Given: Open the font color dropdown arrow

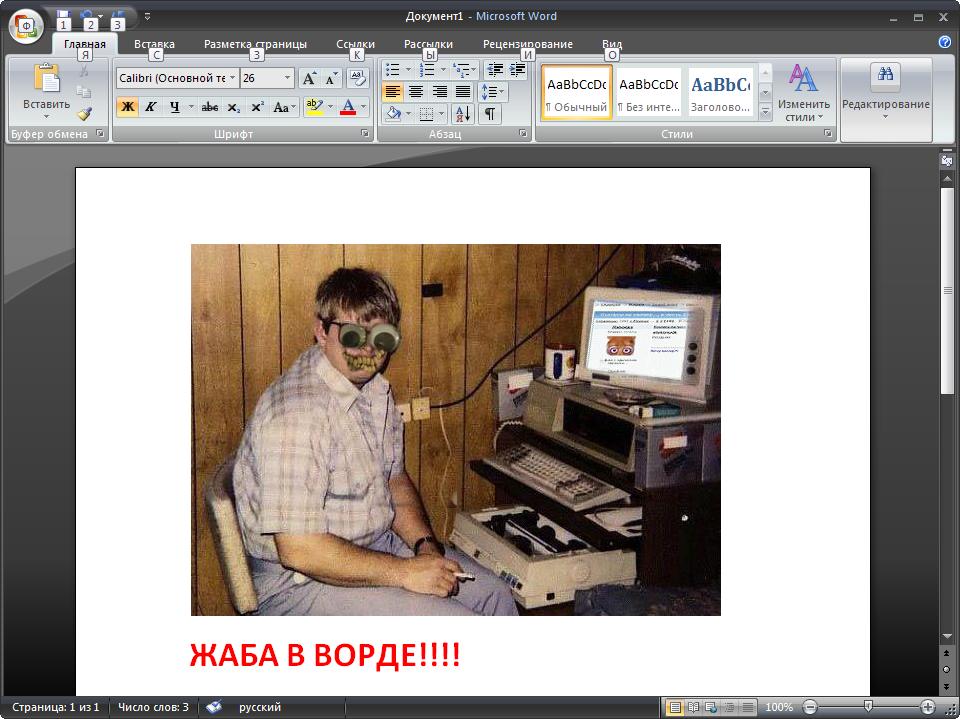Looking at the screenshot, I should [x=364, y=107].
